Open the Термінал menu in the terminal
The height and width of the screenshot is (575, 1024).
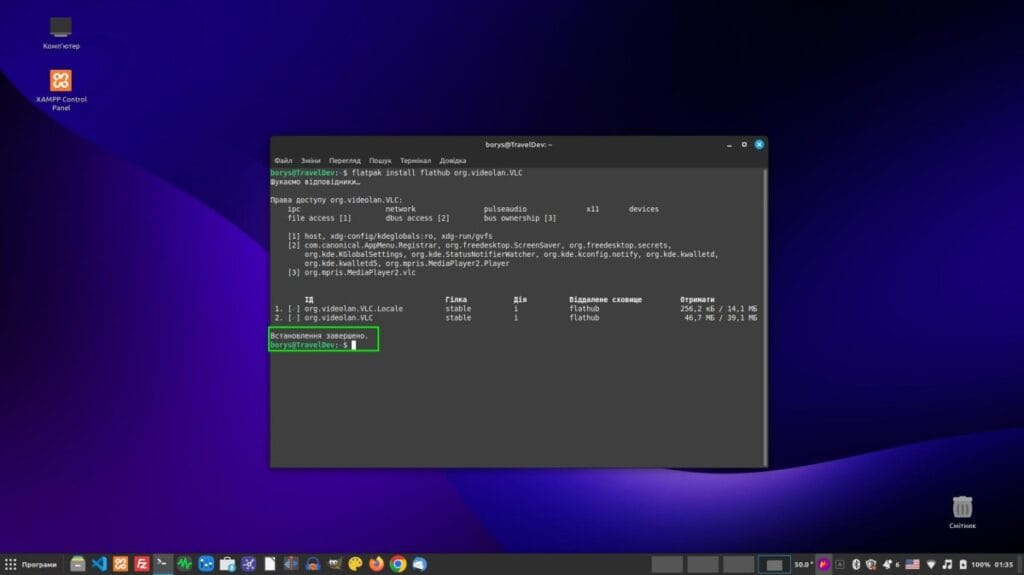pyautogui.click(x=415, y=161)
